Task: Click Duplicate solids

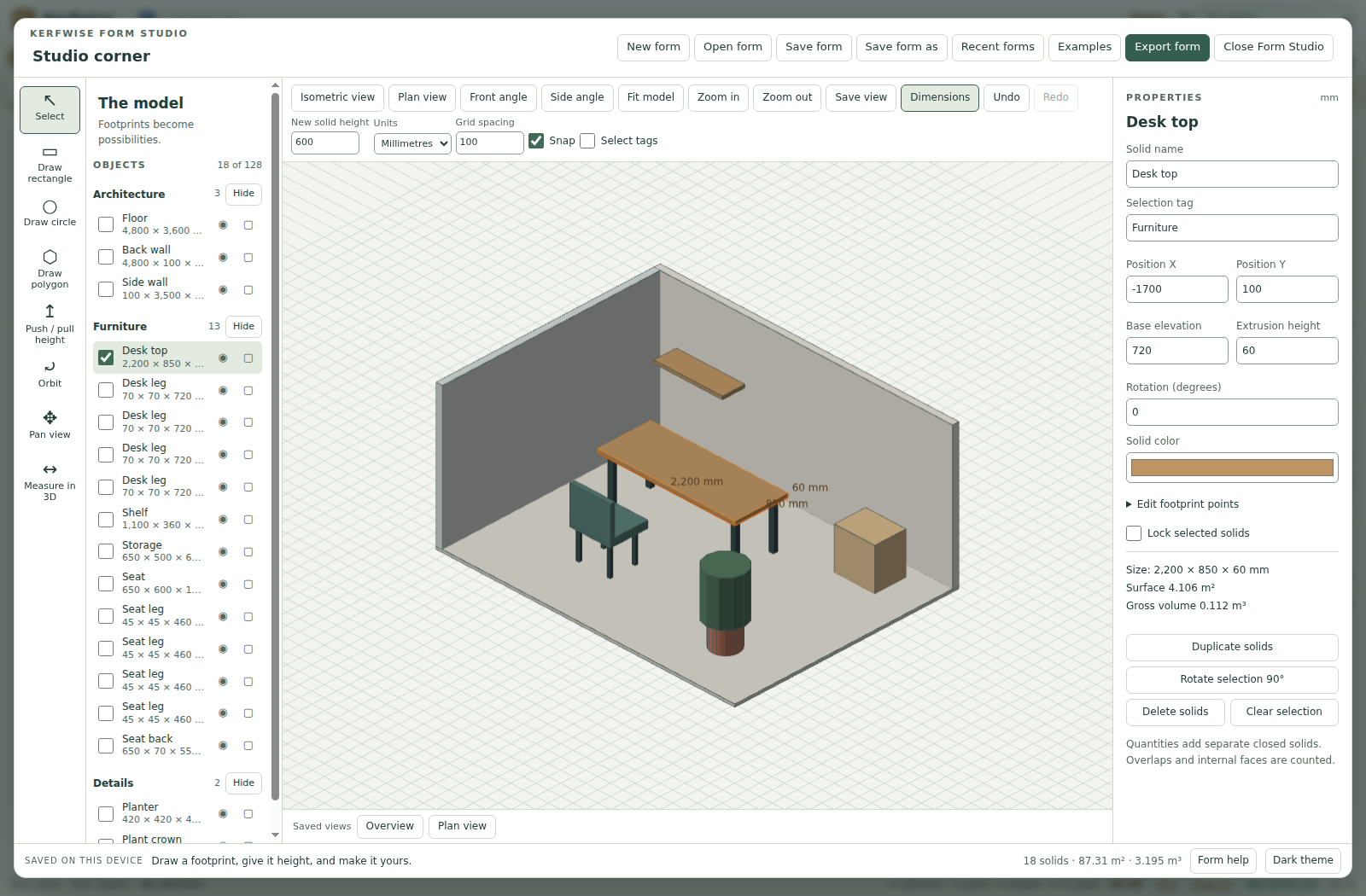Action: (x=1232, y=647)
